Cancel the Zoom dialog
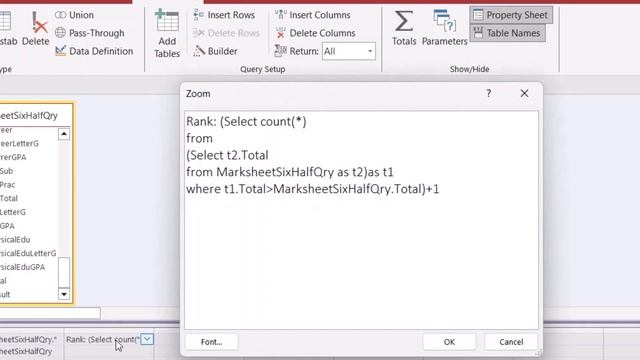The width and height of the screenshot is (640, 360). 511,342
